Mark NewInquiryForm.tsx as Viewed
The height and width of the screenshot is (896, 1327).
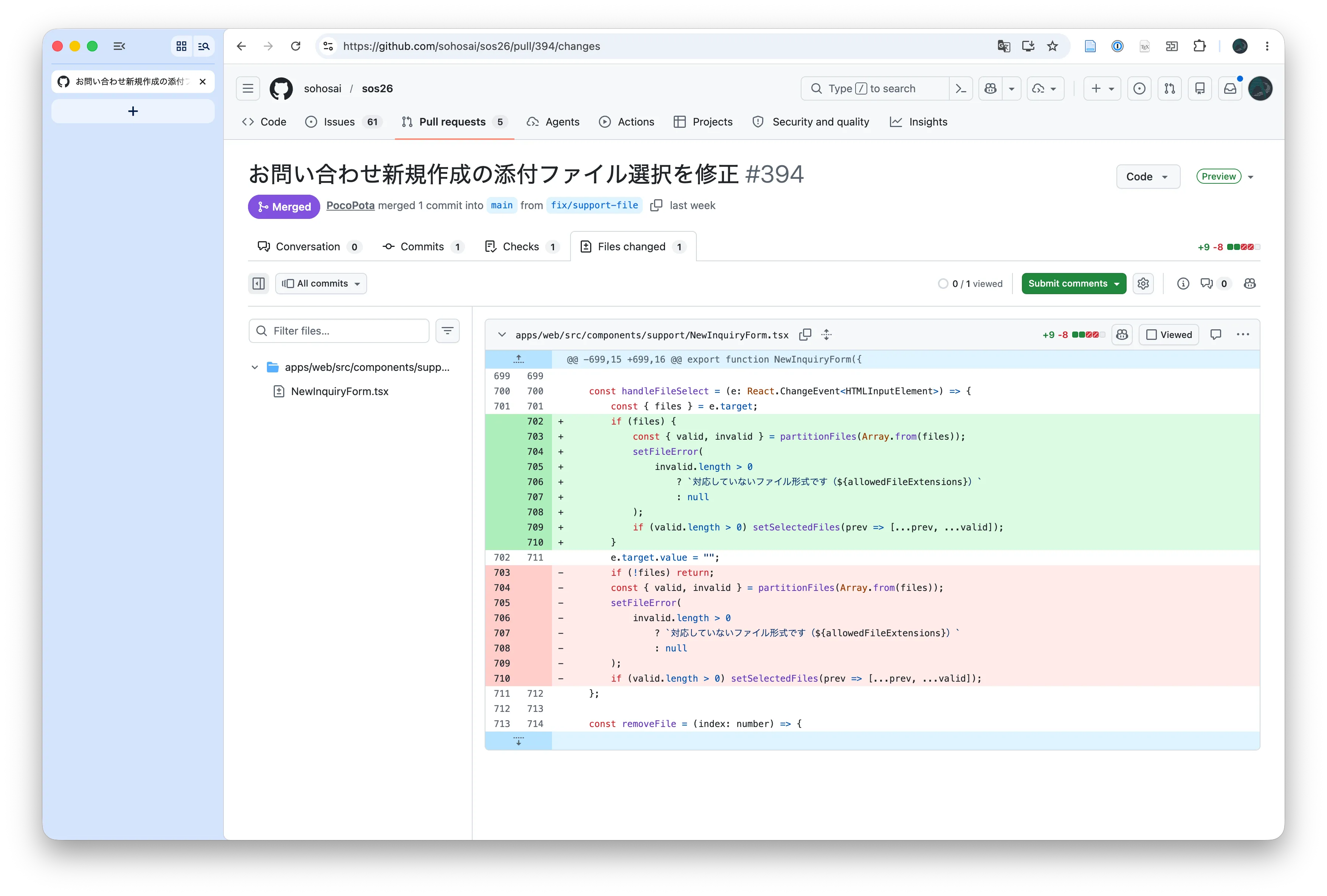[1169, 335]
